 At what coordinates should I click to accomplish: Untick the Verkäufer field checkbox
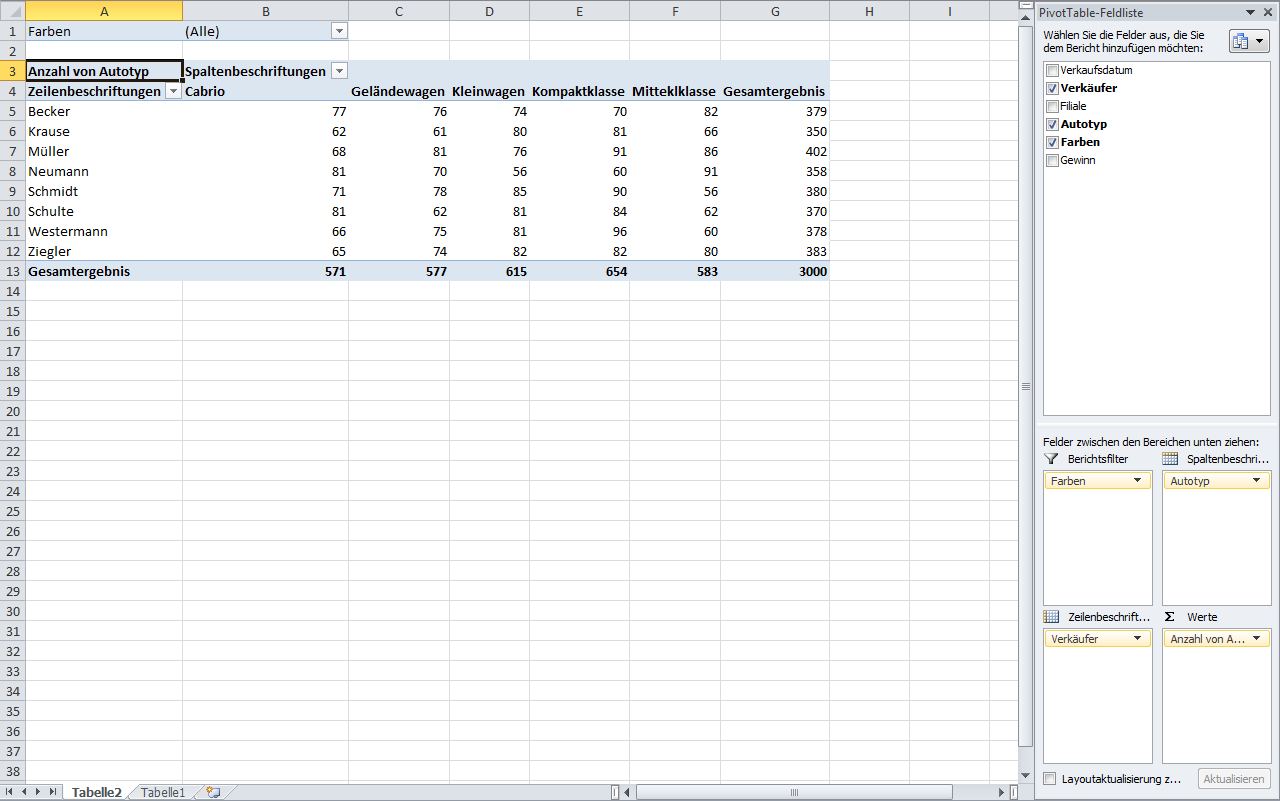pos(1052,88)
